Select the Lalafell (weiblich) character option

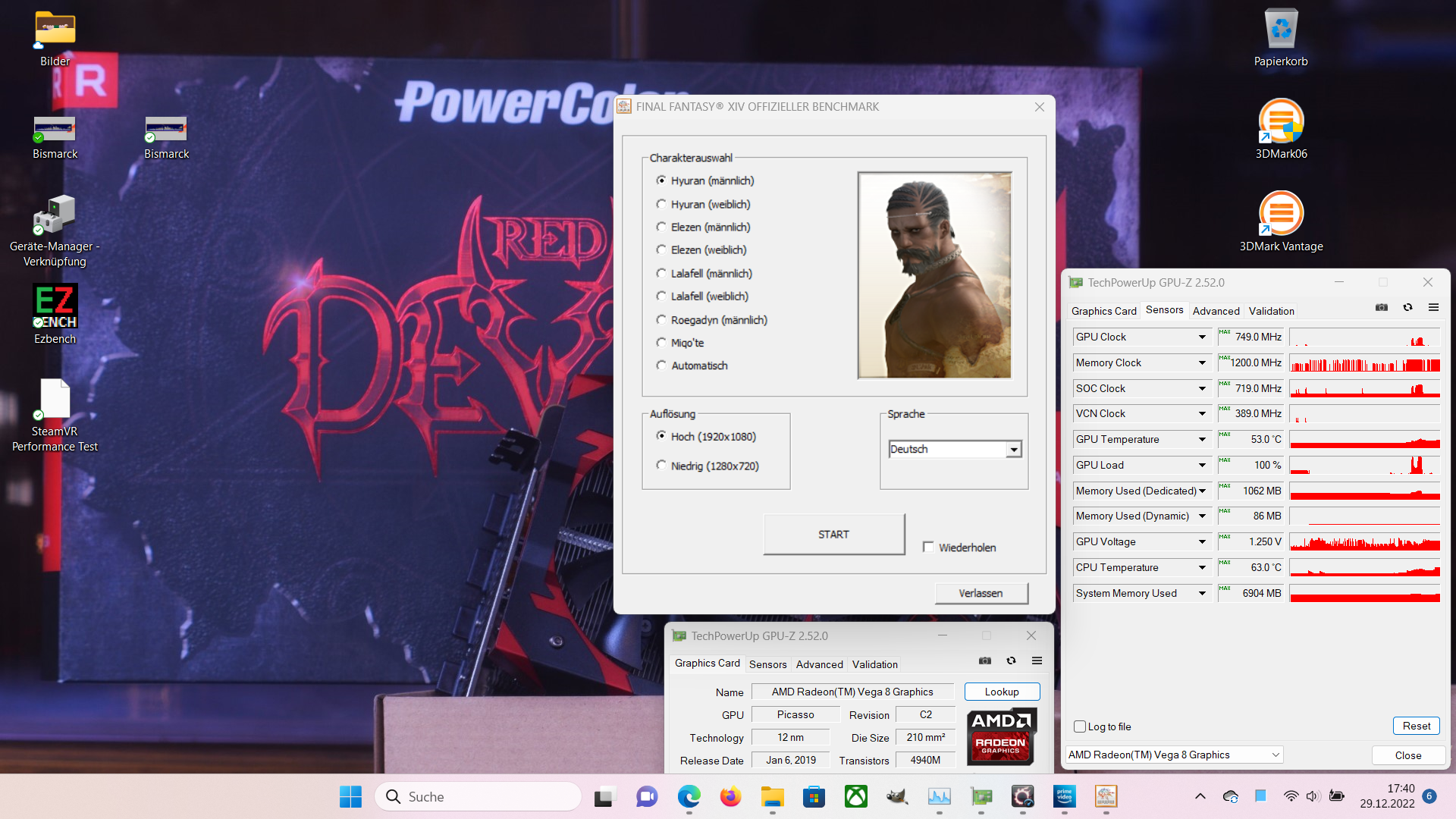click(661, 297)
